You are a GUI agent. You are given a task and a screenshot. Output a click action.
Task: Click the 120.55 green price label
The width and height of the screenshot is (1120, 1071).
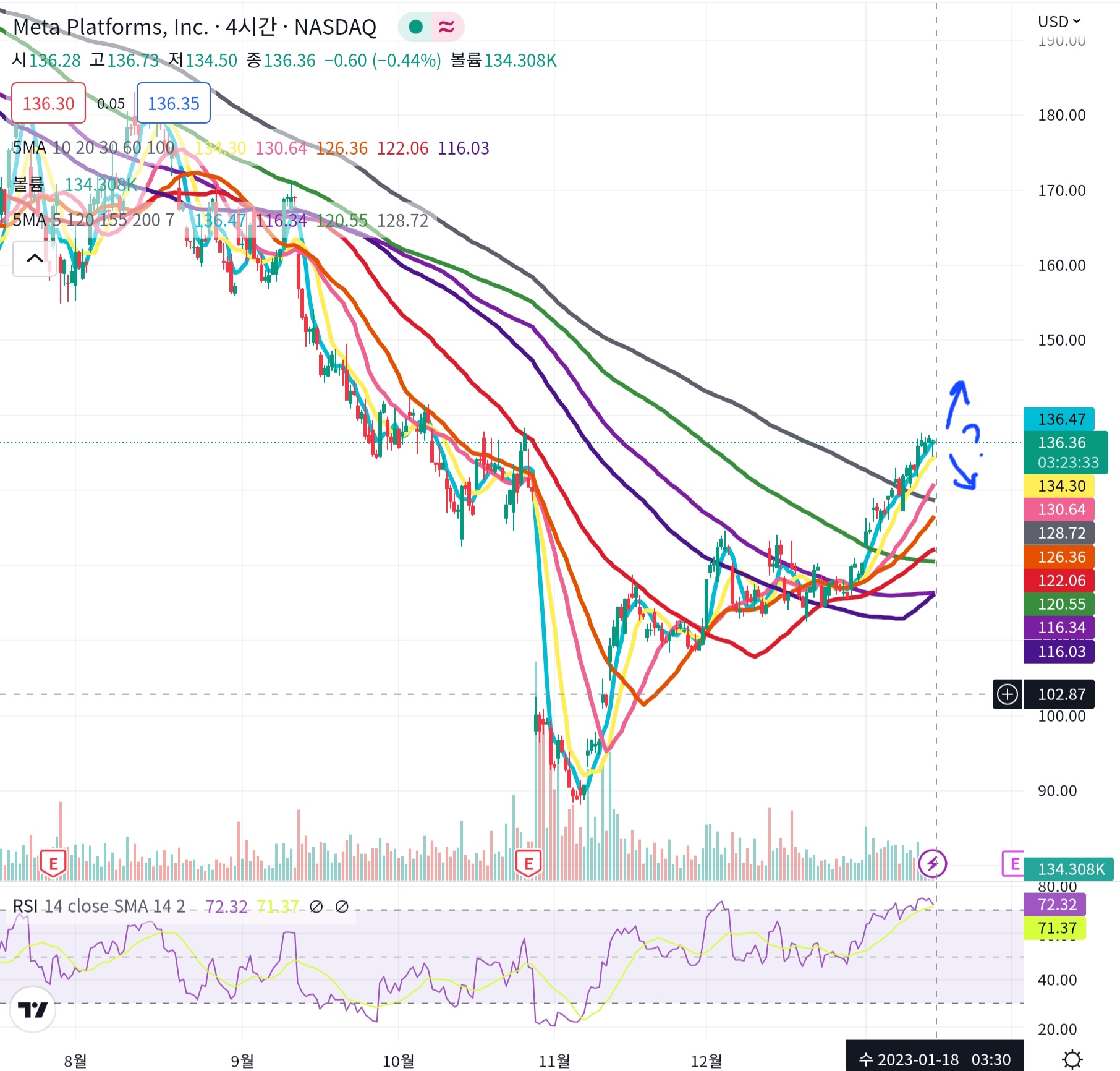point(1059,604)
